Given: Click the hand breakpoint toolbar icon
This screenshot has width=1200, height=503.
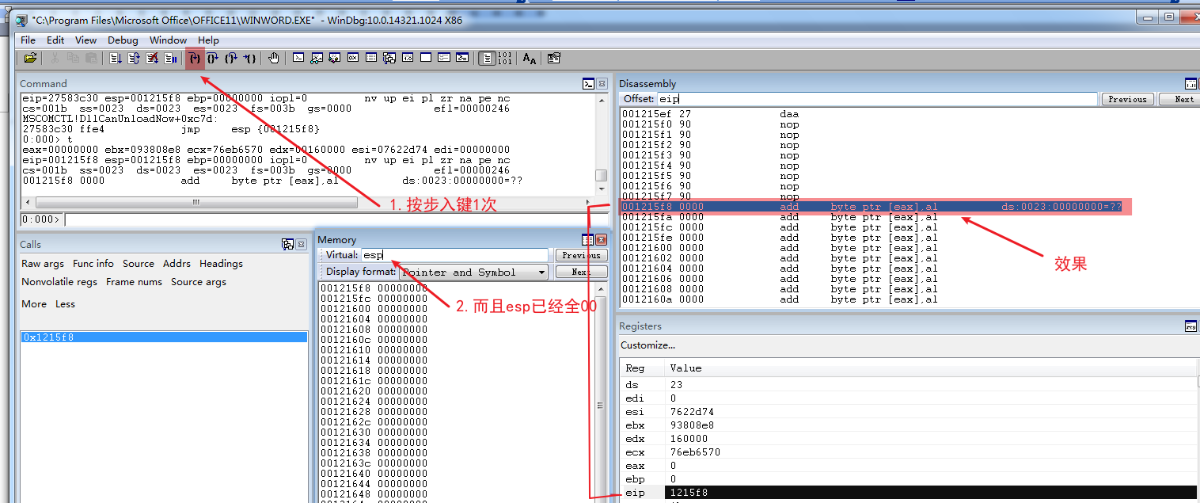Looking at the screenshot, I should pyautogui.click(x=273, y=58).
